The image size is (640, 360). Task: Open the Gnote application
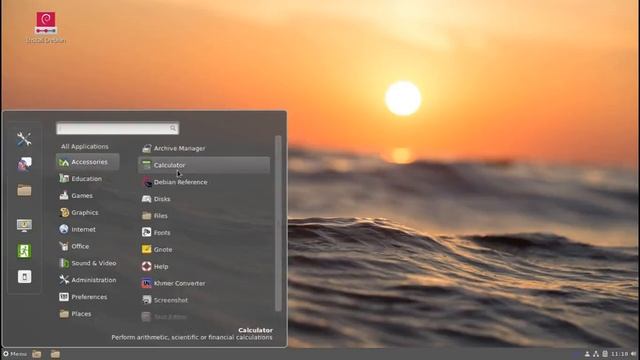coord(204,249)
